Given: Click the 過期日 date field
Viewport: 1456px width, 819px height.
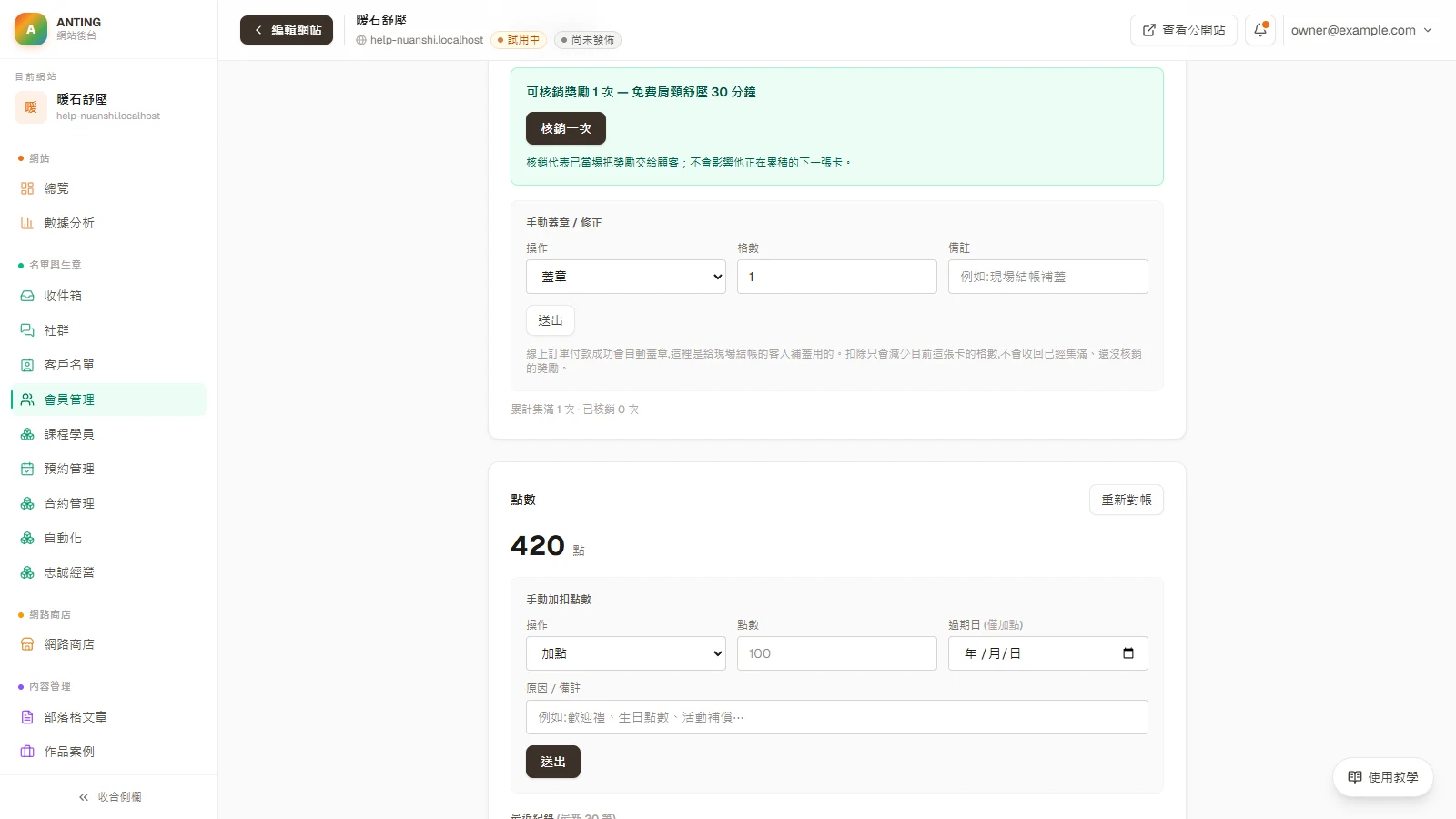Looking at the screenshot, I should (x=1048, y=653).
